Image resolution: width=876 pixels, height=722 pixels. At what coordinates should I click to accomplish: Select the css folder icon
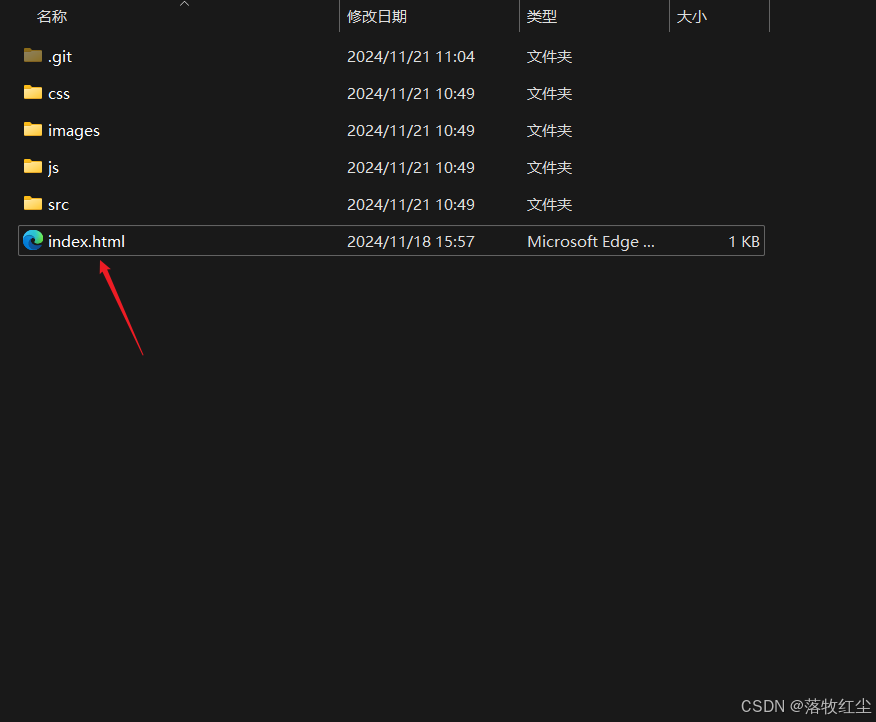33,92
